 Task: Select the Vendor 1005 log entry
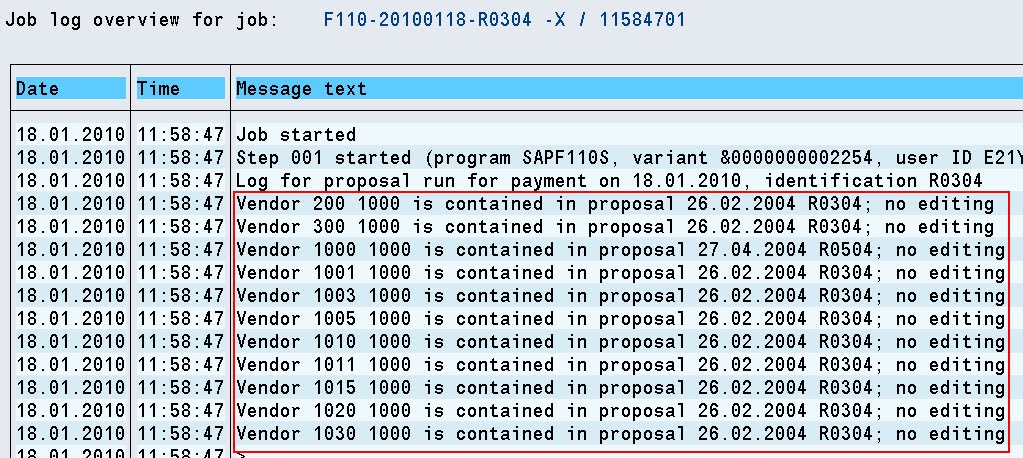click(x=620, y=319)
